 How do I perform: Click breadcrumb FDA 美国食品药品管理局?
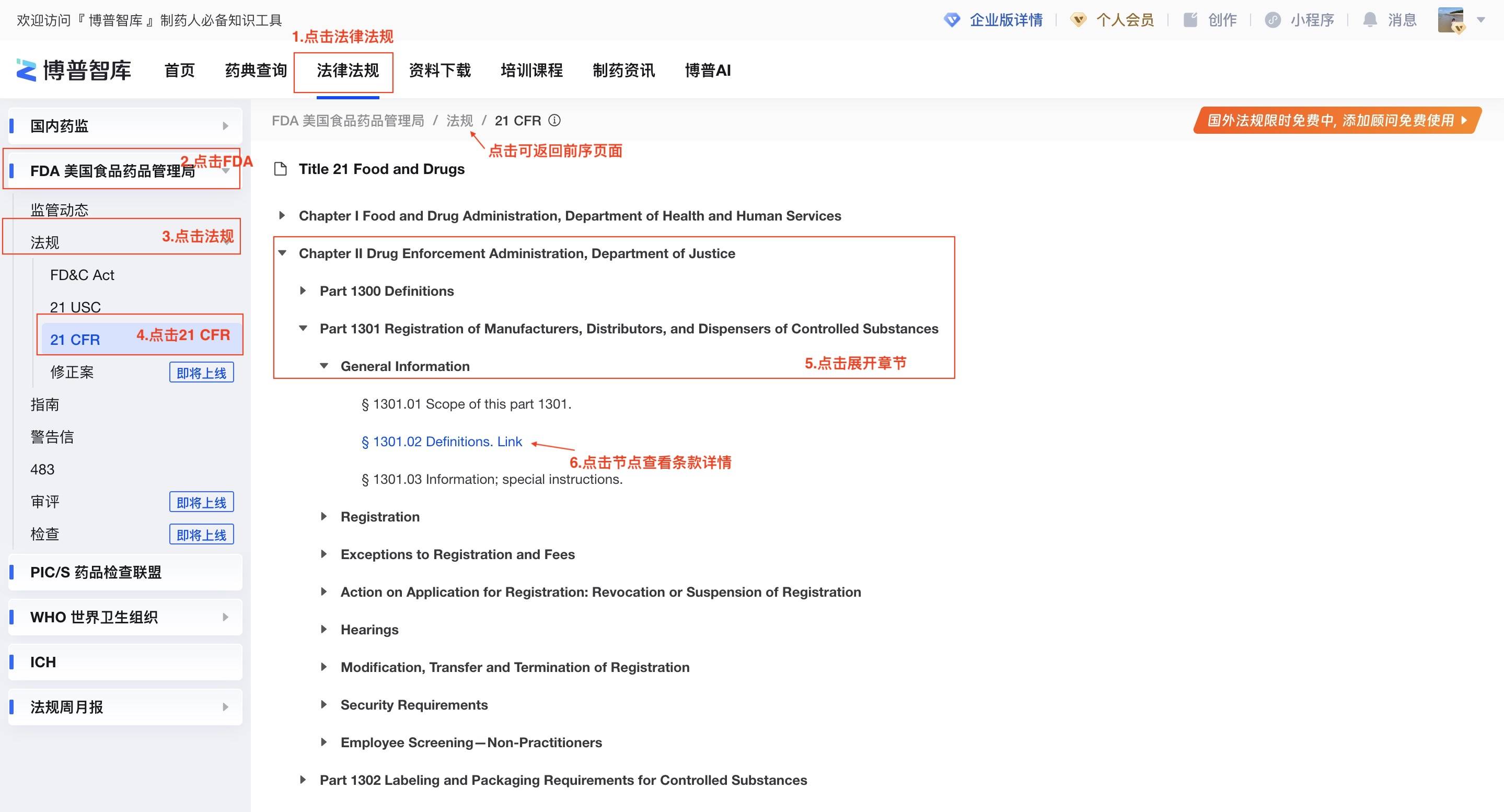[x=348, y=121]
